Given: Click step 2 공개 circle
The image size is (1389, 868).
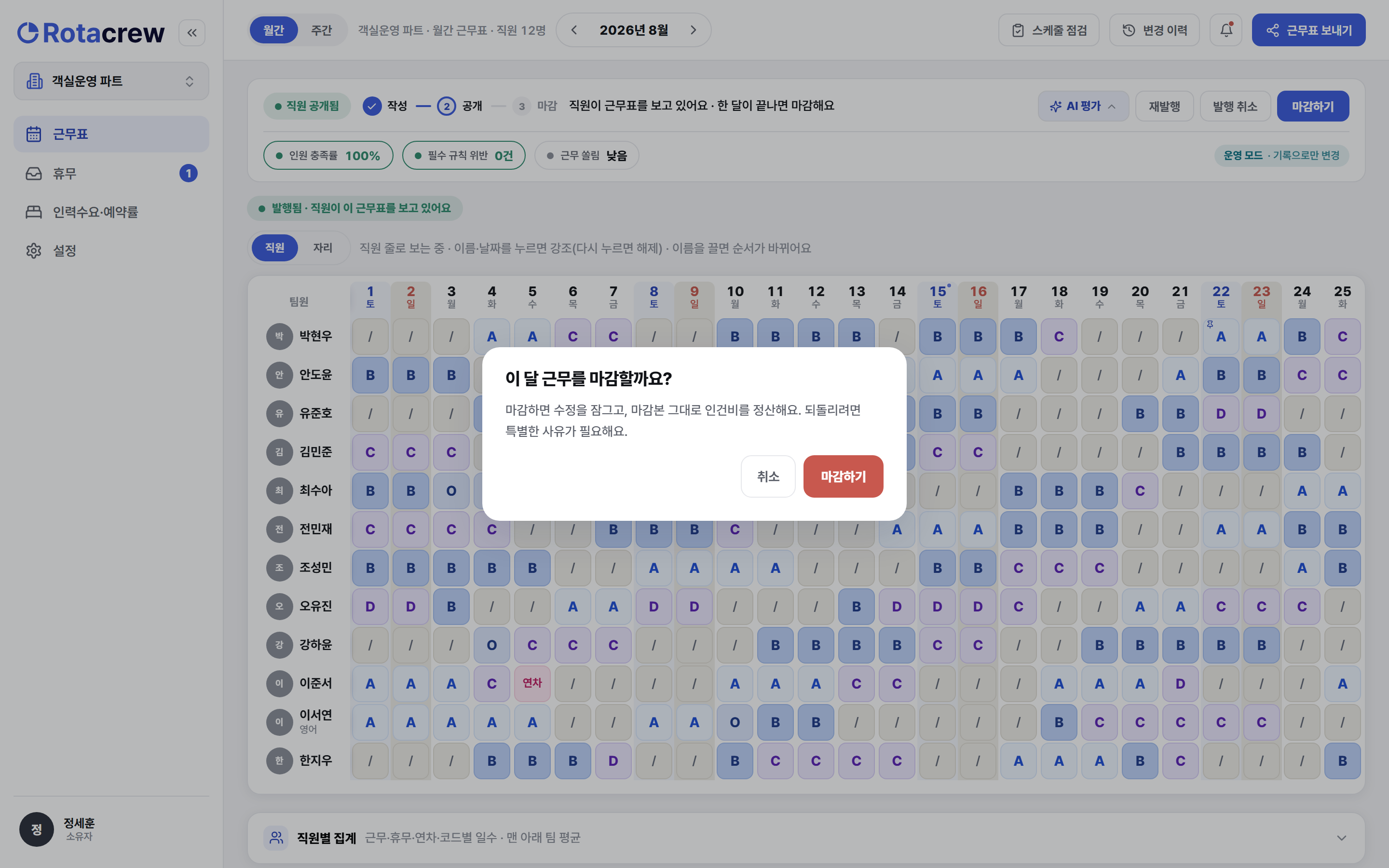Looking at the screenshot, I should [x=447, y=106].
